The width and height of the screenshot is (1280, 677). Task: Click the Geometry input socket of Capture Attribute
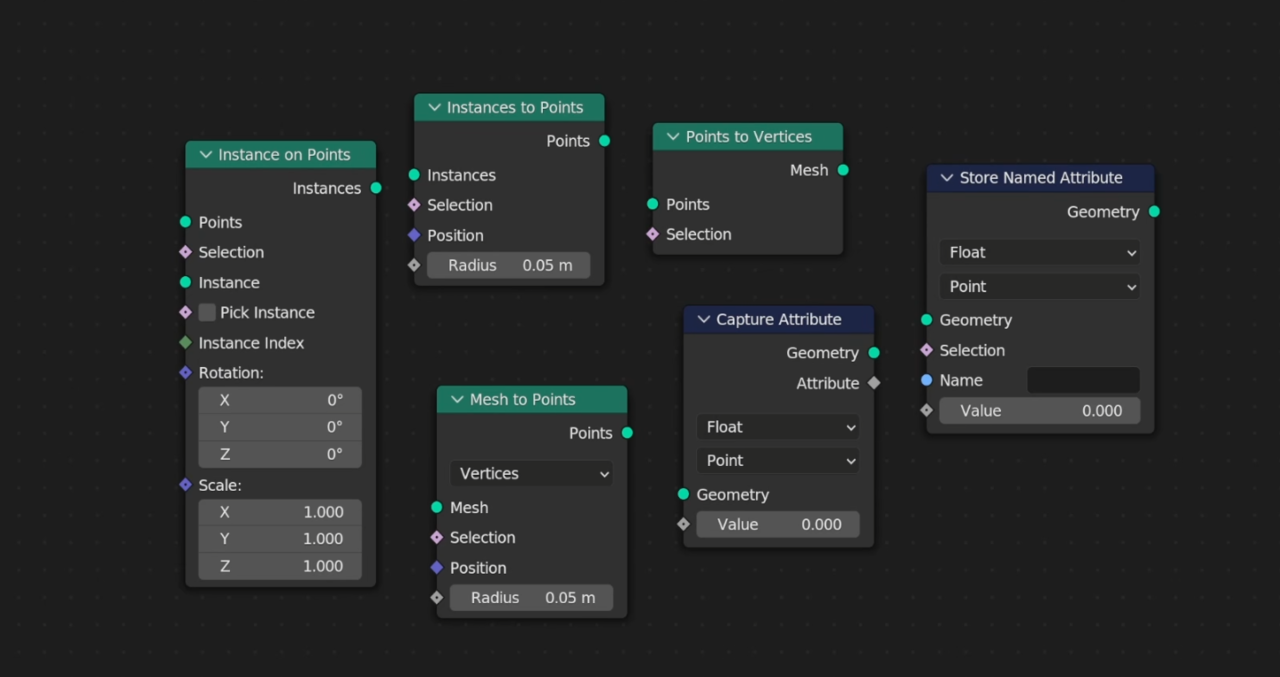(683, 494)
